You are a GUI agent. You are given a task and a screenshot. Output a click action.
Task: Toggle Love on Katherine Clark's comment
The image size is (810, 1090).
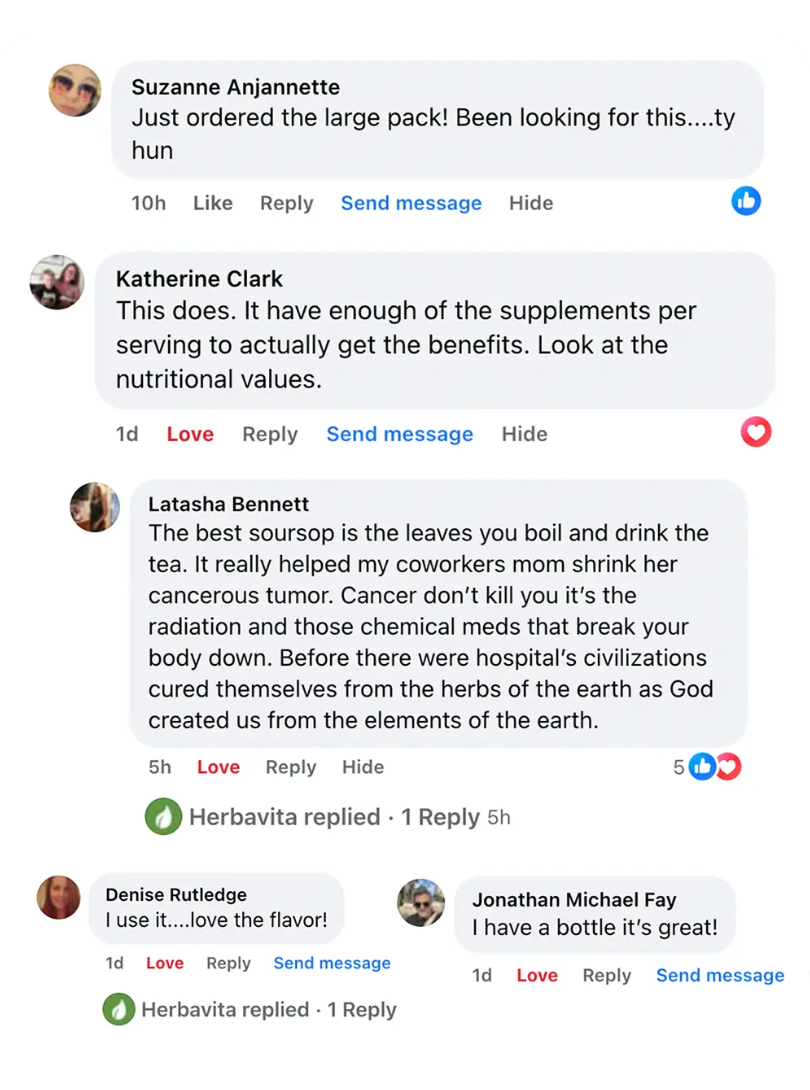[x=190, y=434]
